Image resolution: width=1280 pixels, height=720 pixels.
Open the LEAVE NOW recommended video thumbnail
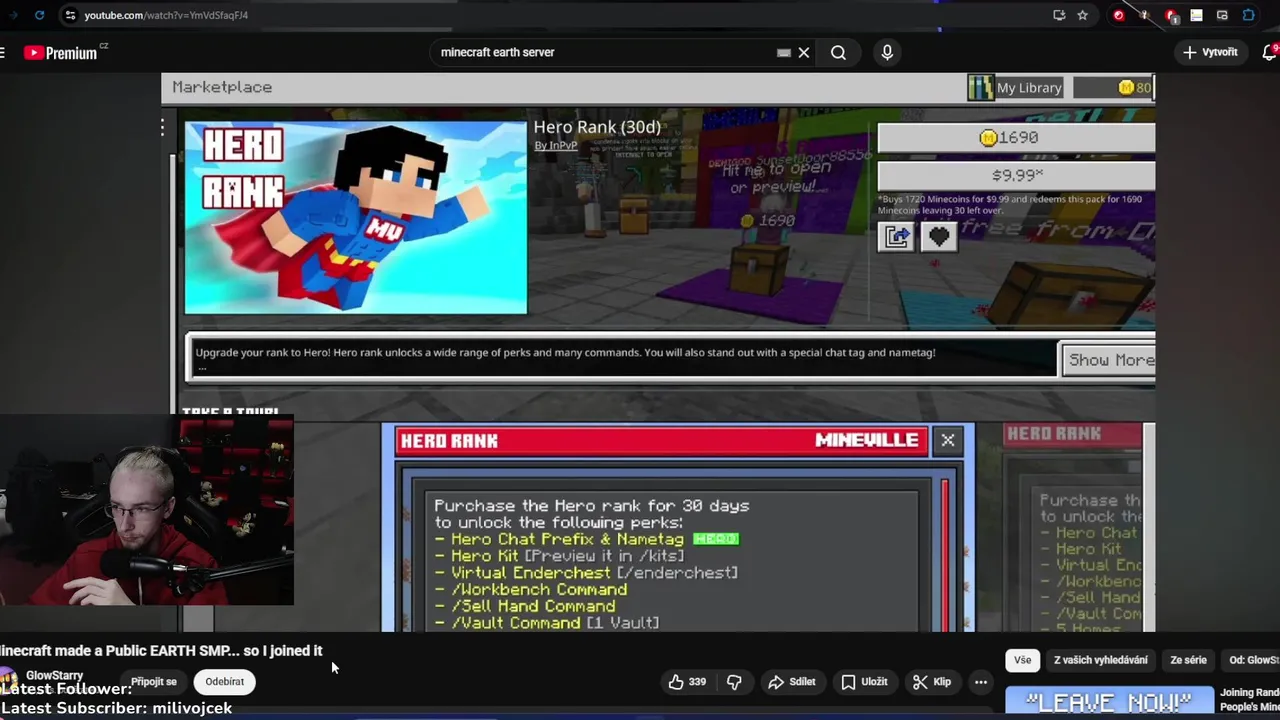[1109, 702]
